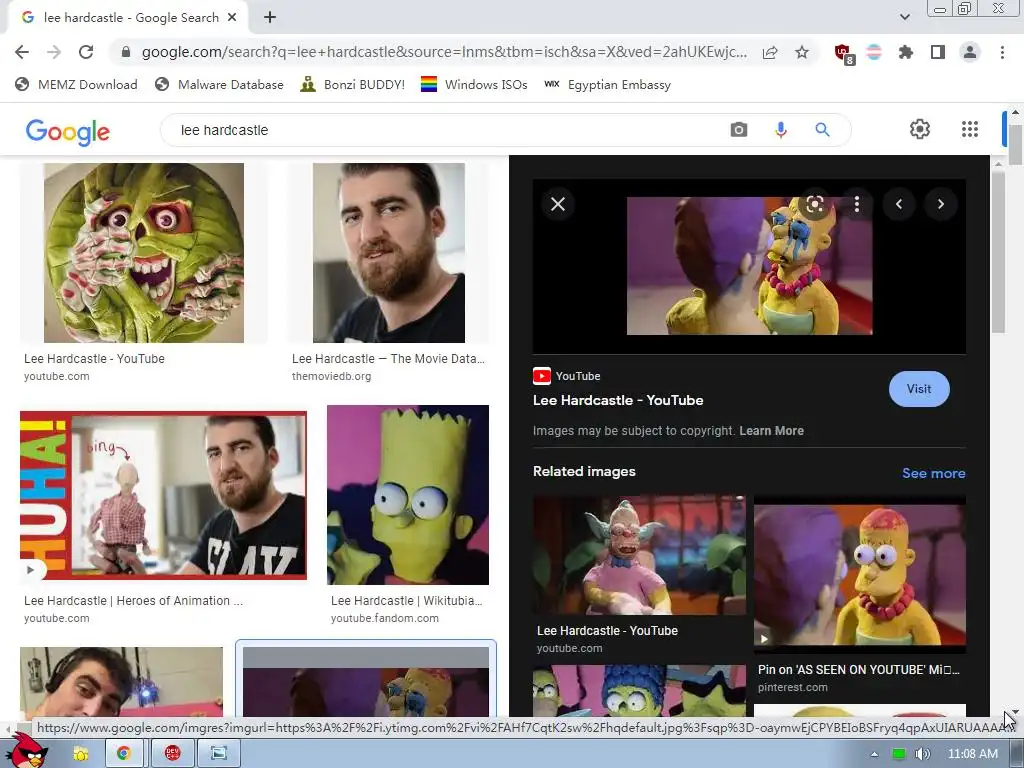Open the file explorer taskbar icon
Viewport: 1024px width, 768px height.
click(x=81, y=754)
